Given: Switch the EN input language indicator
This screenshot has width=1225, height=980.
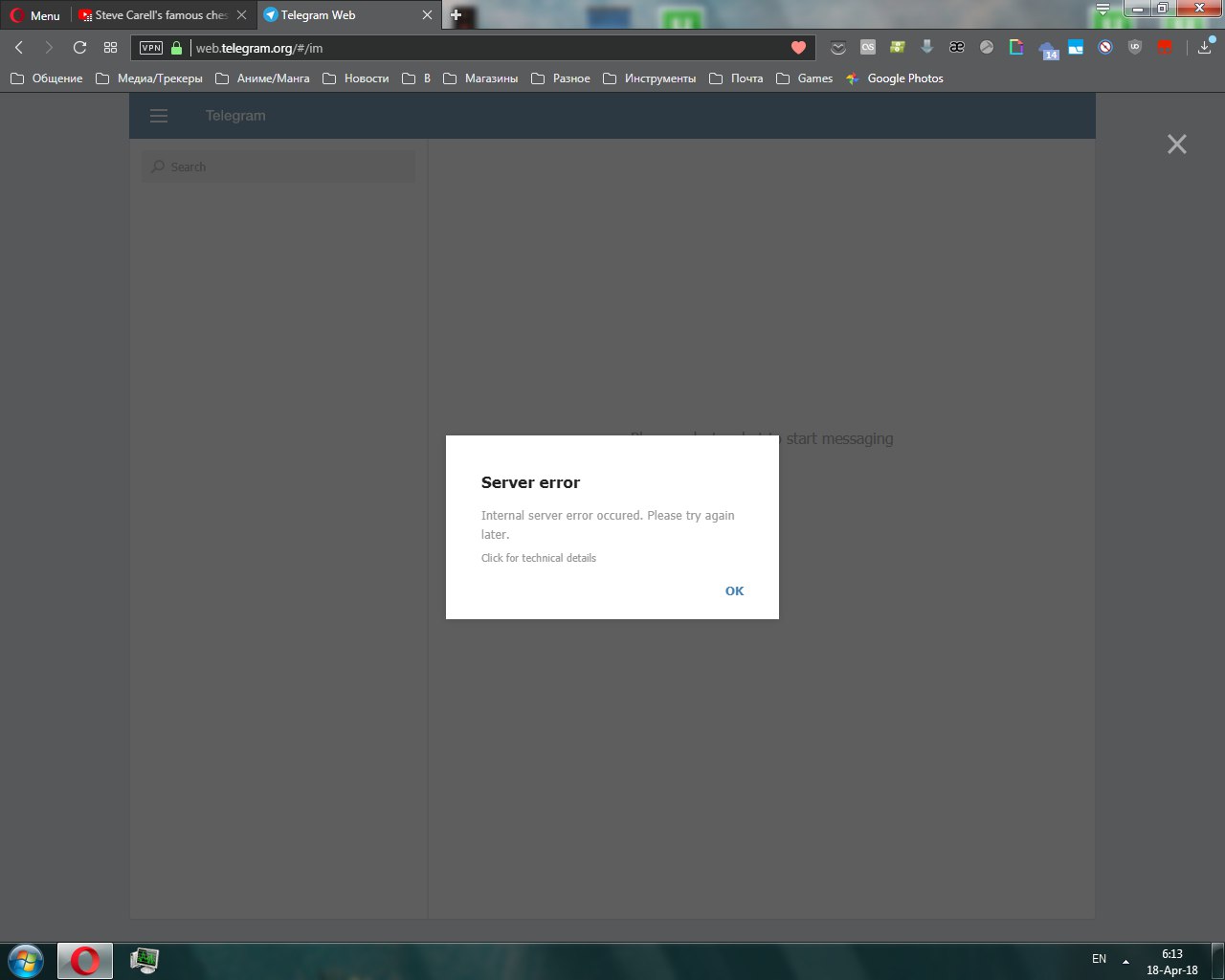Looking at the screenshot, I should (1099, 959).
